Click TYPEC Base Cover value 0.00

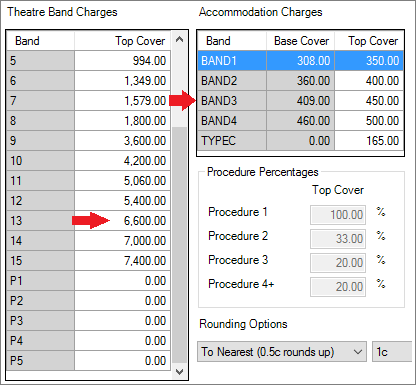pos(301,141)
